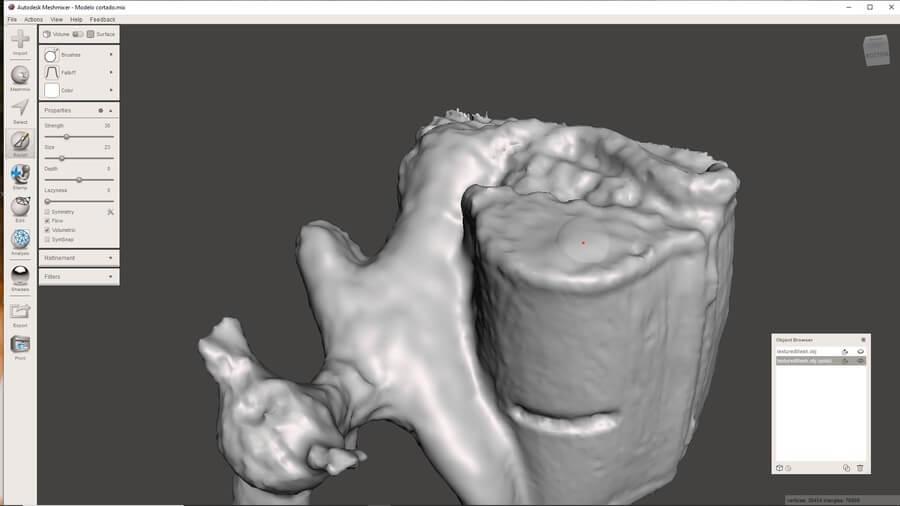Maximize the Meshmixer window
The height and width of the screenshot is (506, 900).
[x=870, y=7]
